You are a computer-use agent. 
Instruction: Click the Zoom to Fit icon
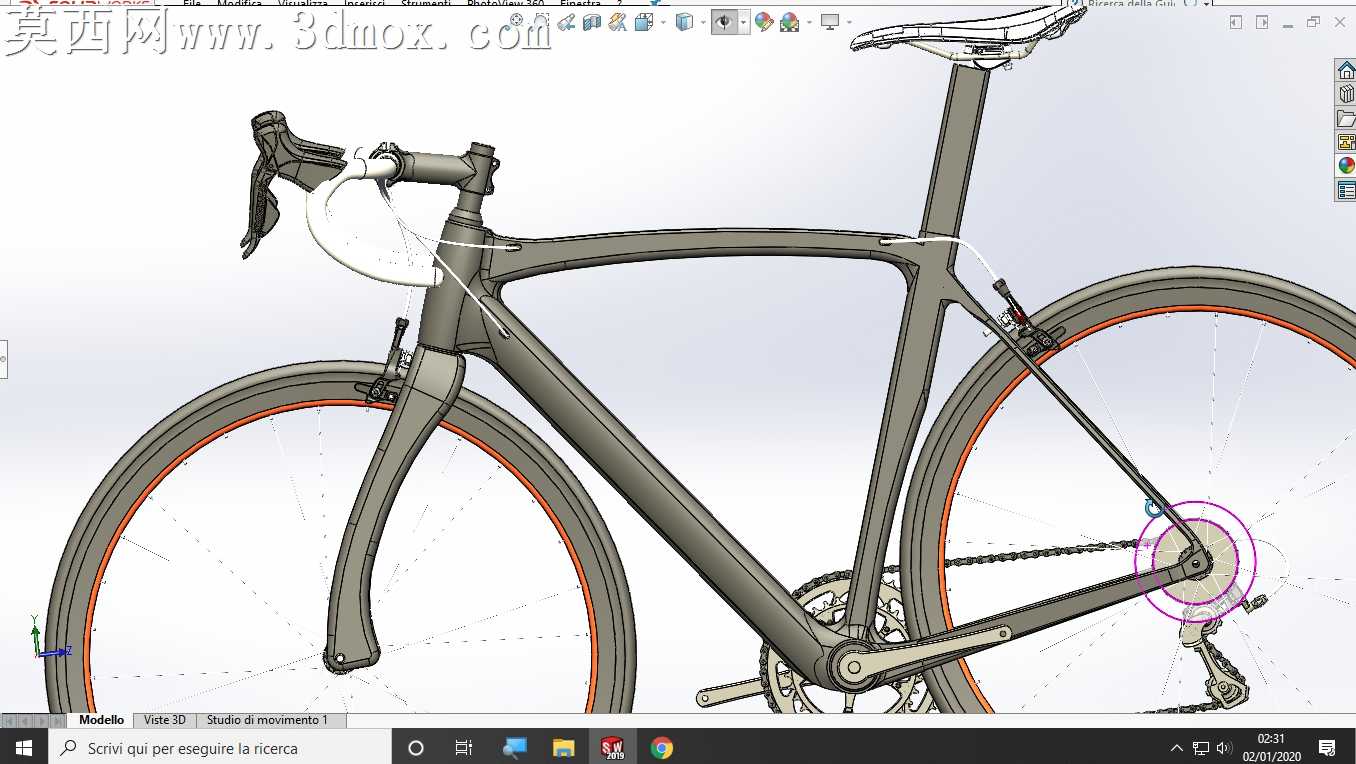[x=516, y=20]
